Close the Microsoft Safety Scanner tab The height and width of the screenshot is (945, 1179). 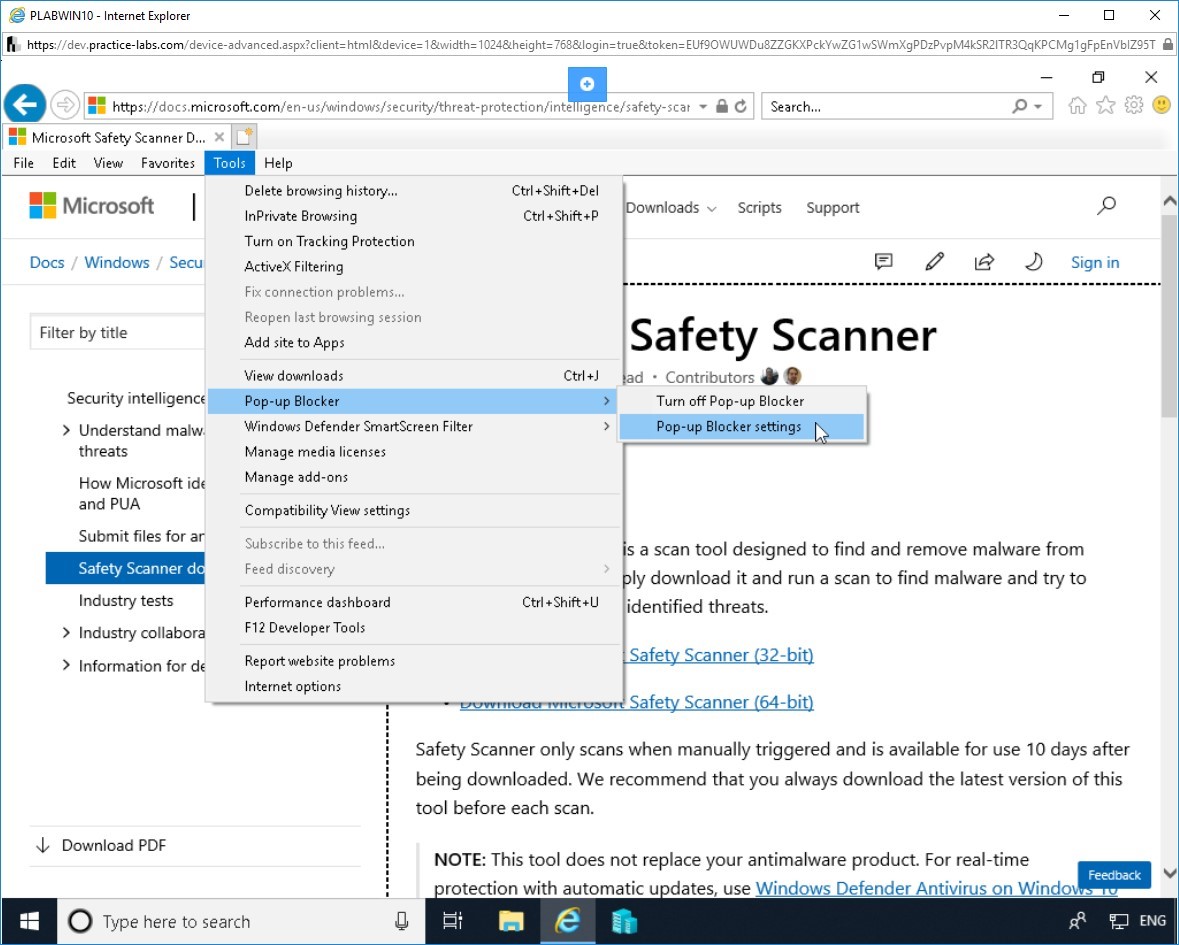219,137
